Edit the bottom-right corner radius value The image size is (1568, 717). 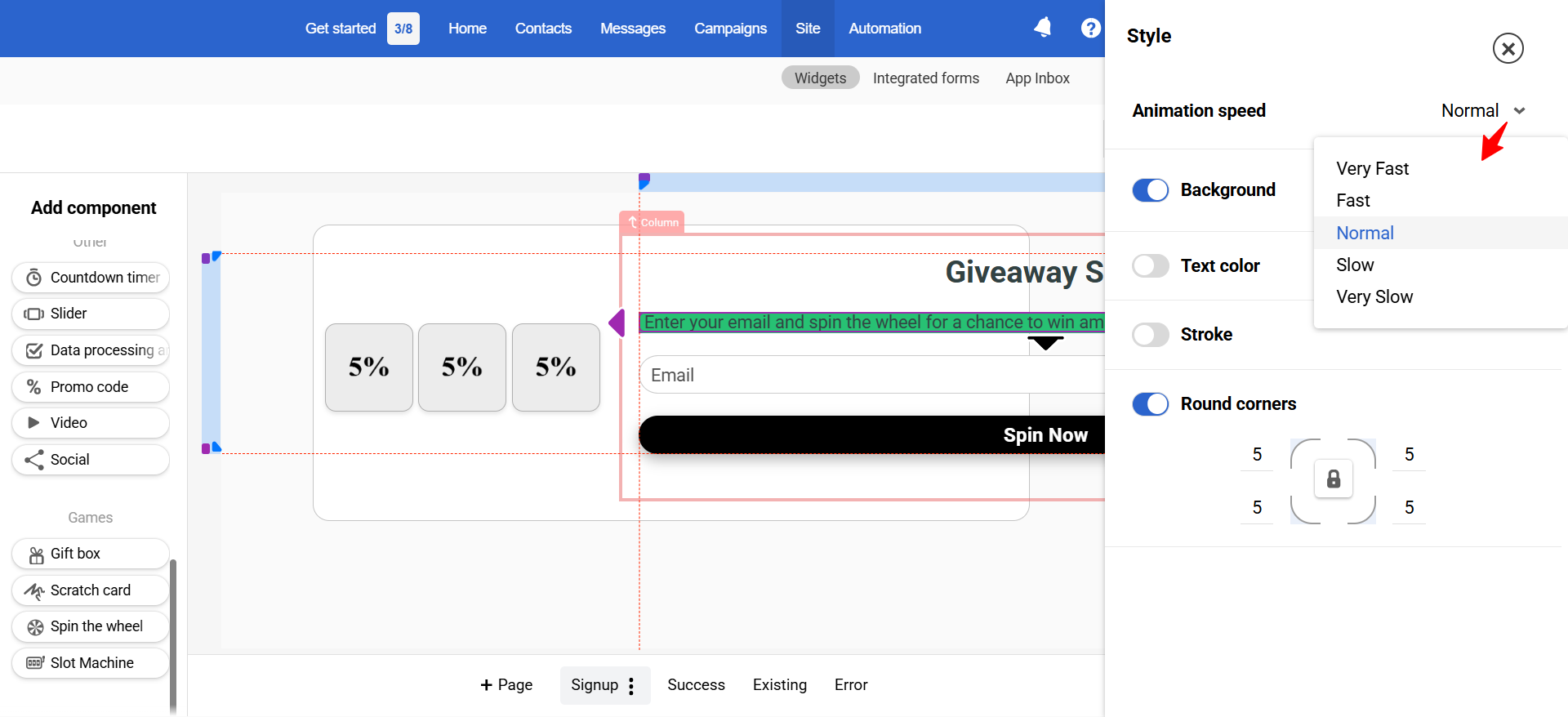(x=1409, y=508)
